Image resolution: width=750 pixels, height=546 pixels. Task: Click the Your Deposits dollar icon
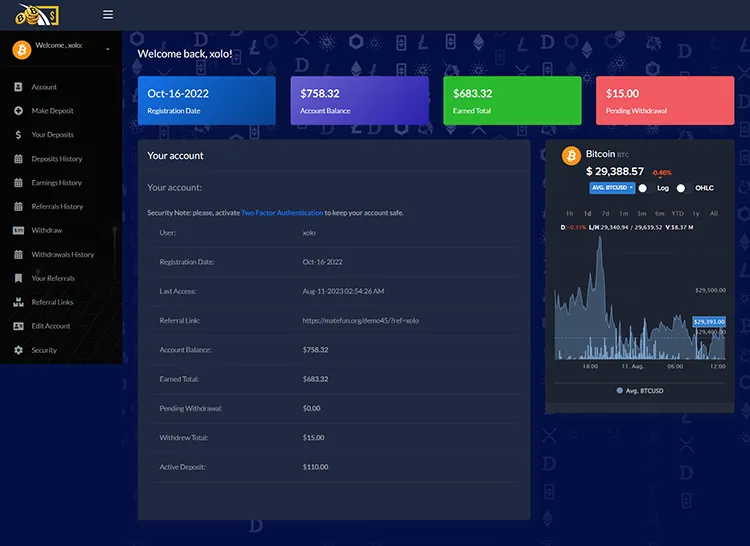(18, 134)
